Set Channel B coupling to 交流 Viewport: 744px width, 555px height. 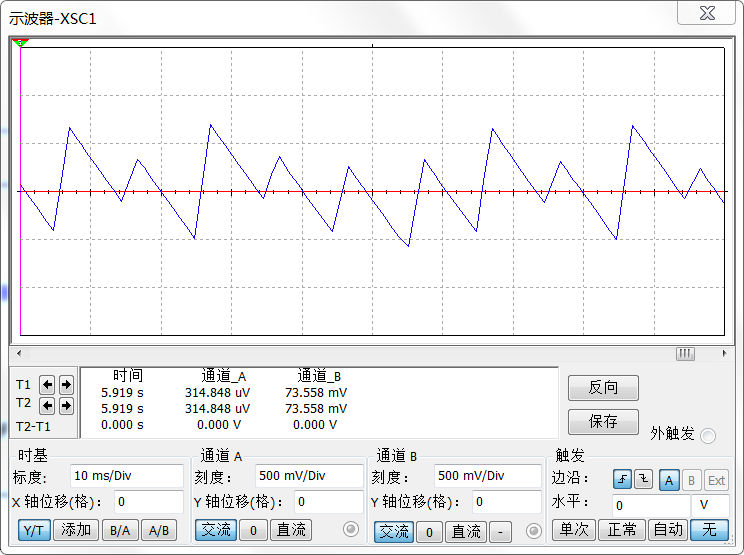click(394, 532)
